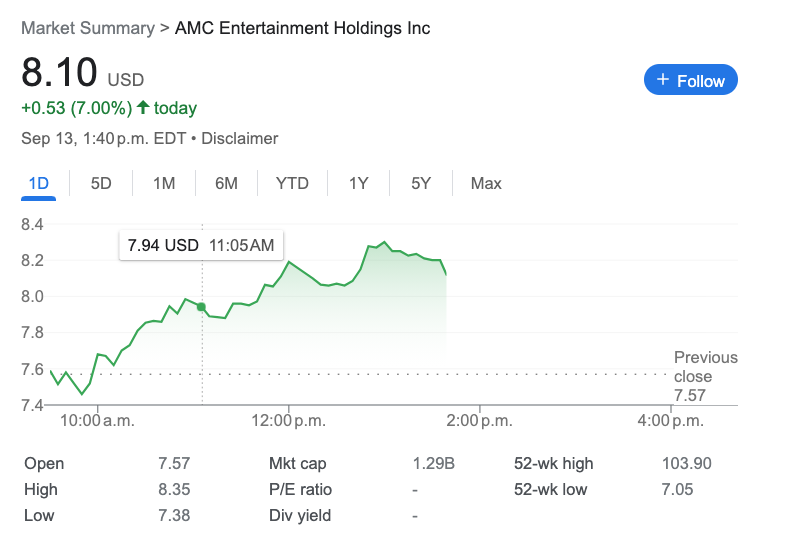Click the plus icon on Follow button
The width and height of the screenshot is (787, 544).
663,79
